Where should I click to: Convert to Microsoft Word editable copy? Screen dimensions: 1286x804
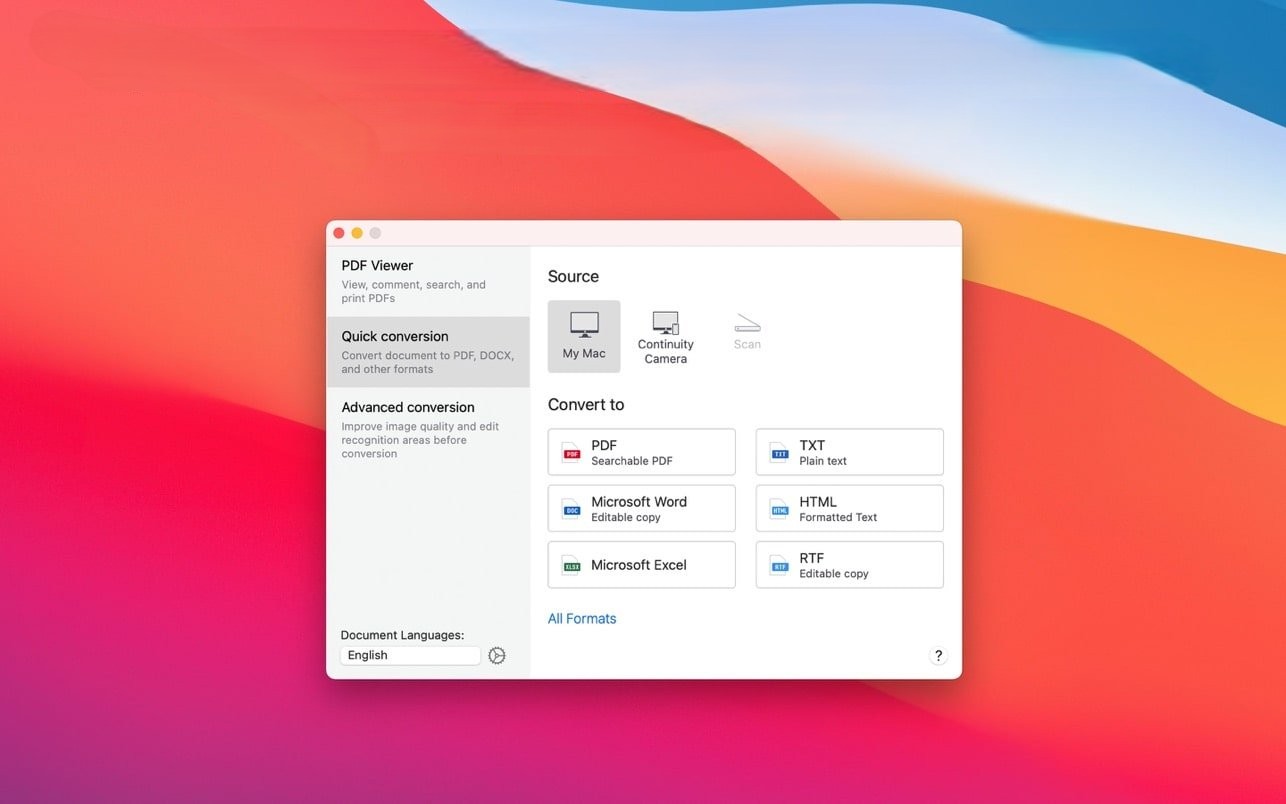pos(642,508)
